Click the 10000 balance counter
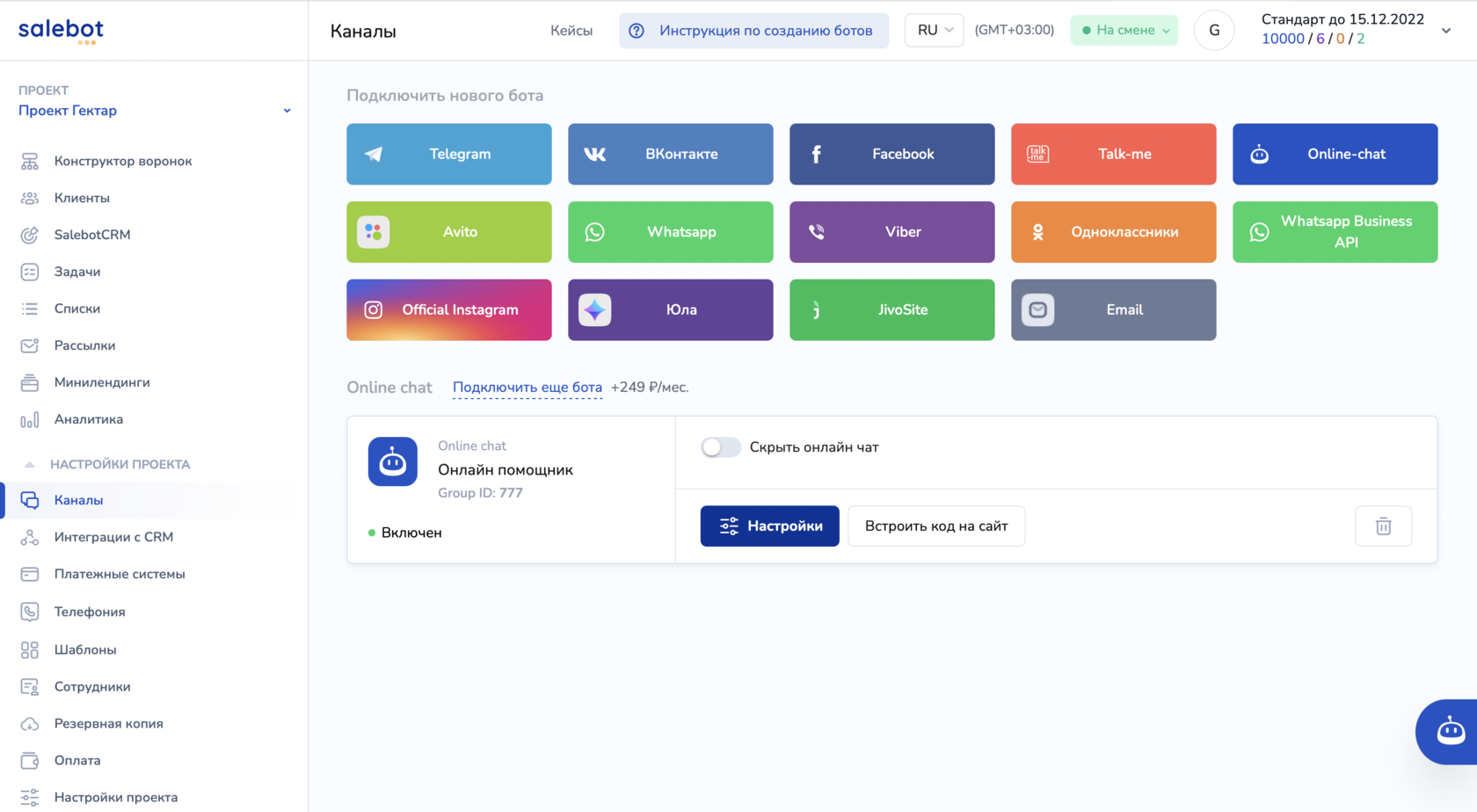The height and width of the screenshot is (812, 1477). [1283, 39]
